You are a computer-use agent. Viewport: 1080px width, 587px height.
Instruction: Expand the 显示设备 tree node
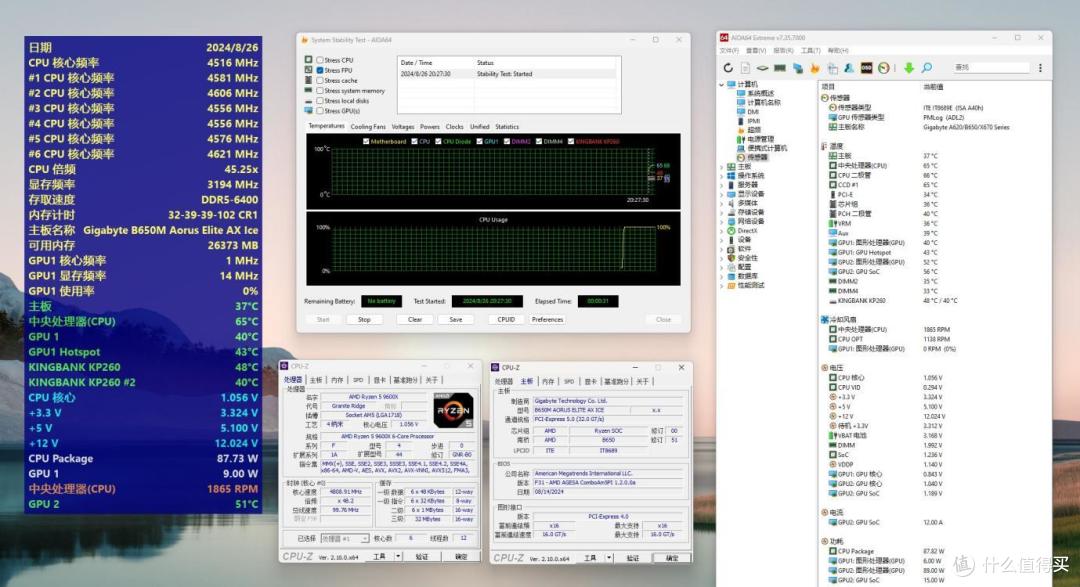(x=722, y=194)
